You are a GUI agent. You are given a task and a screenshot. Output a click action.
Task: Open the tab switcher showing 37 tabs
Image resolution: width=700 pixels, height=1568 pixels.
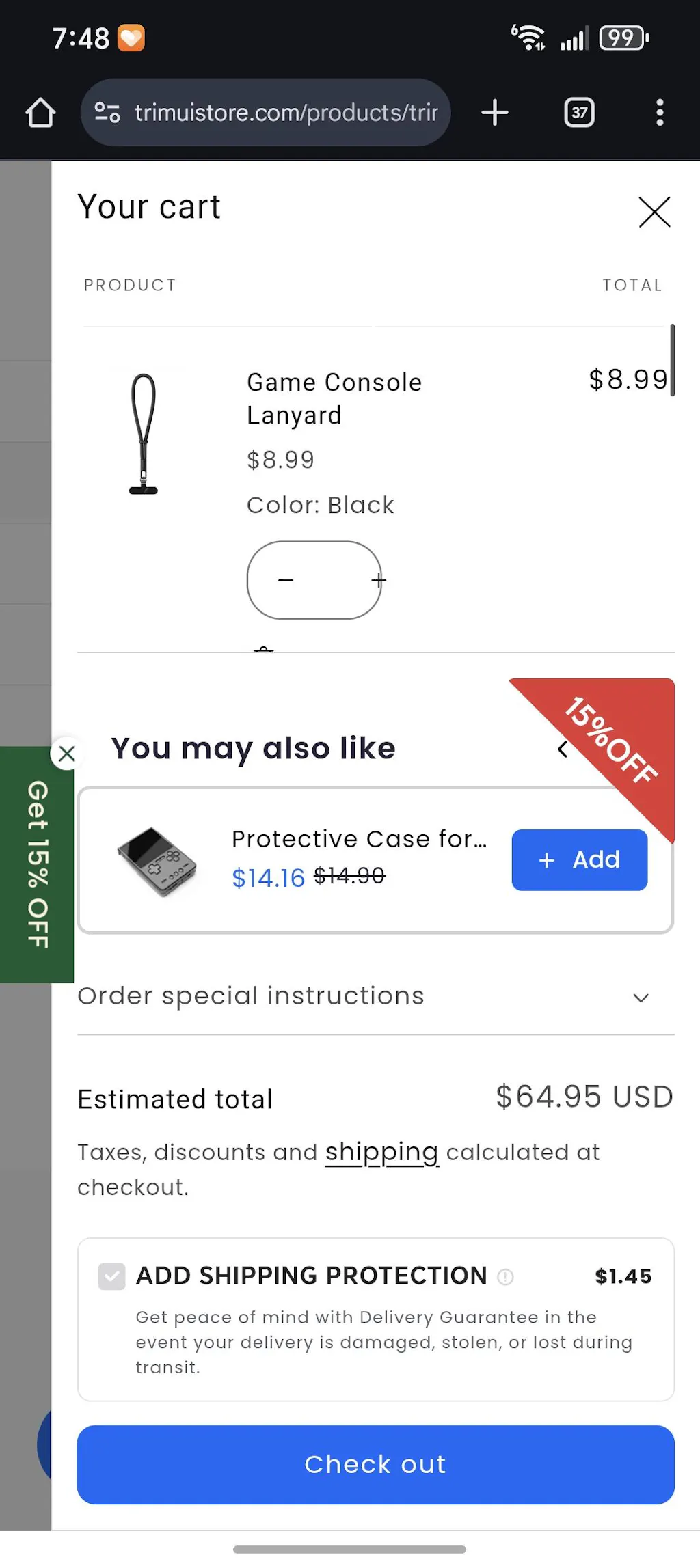(579, 113)
